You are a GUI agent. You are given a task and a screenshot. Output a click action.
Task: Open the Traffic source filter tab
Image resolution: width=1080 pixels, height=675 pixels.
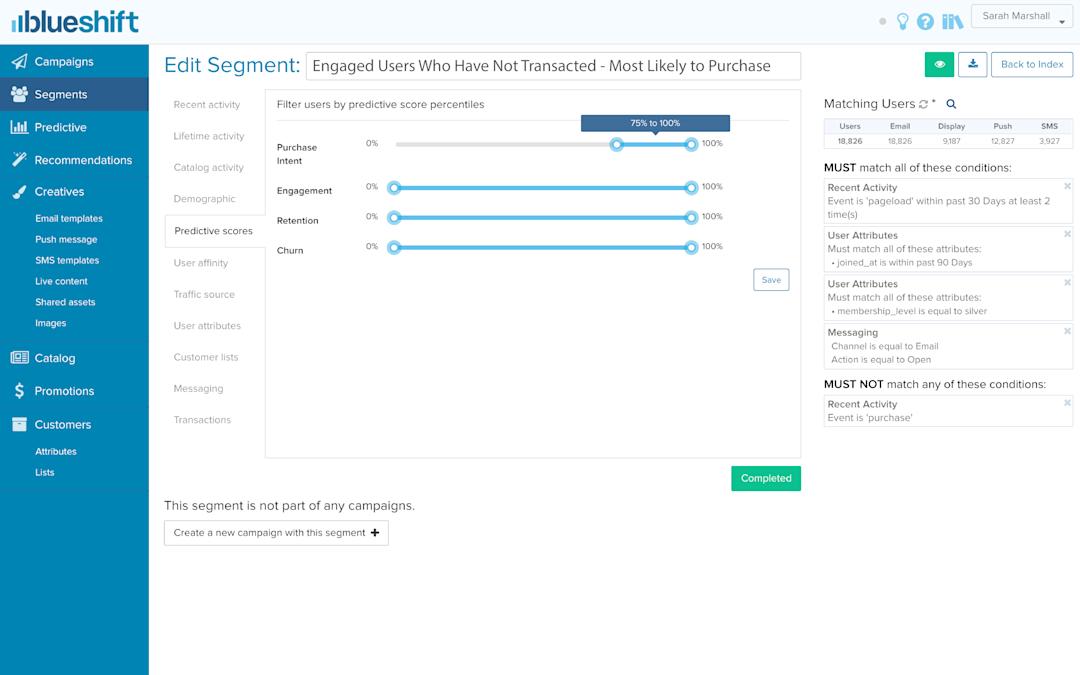coord(204,294)
